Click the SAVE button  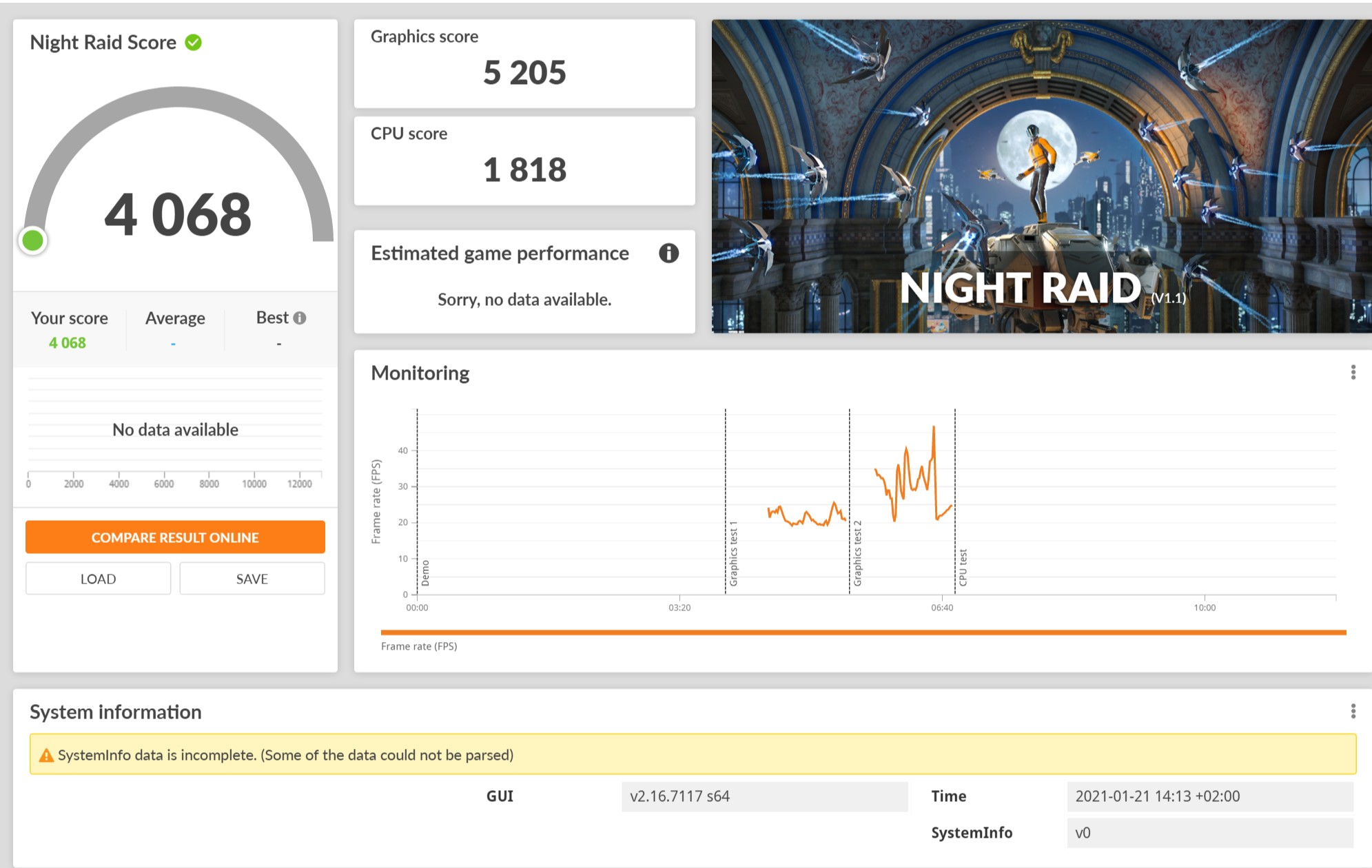pos(252,579)
